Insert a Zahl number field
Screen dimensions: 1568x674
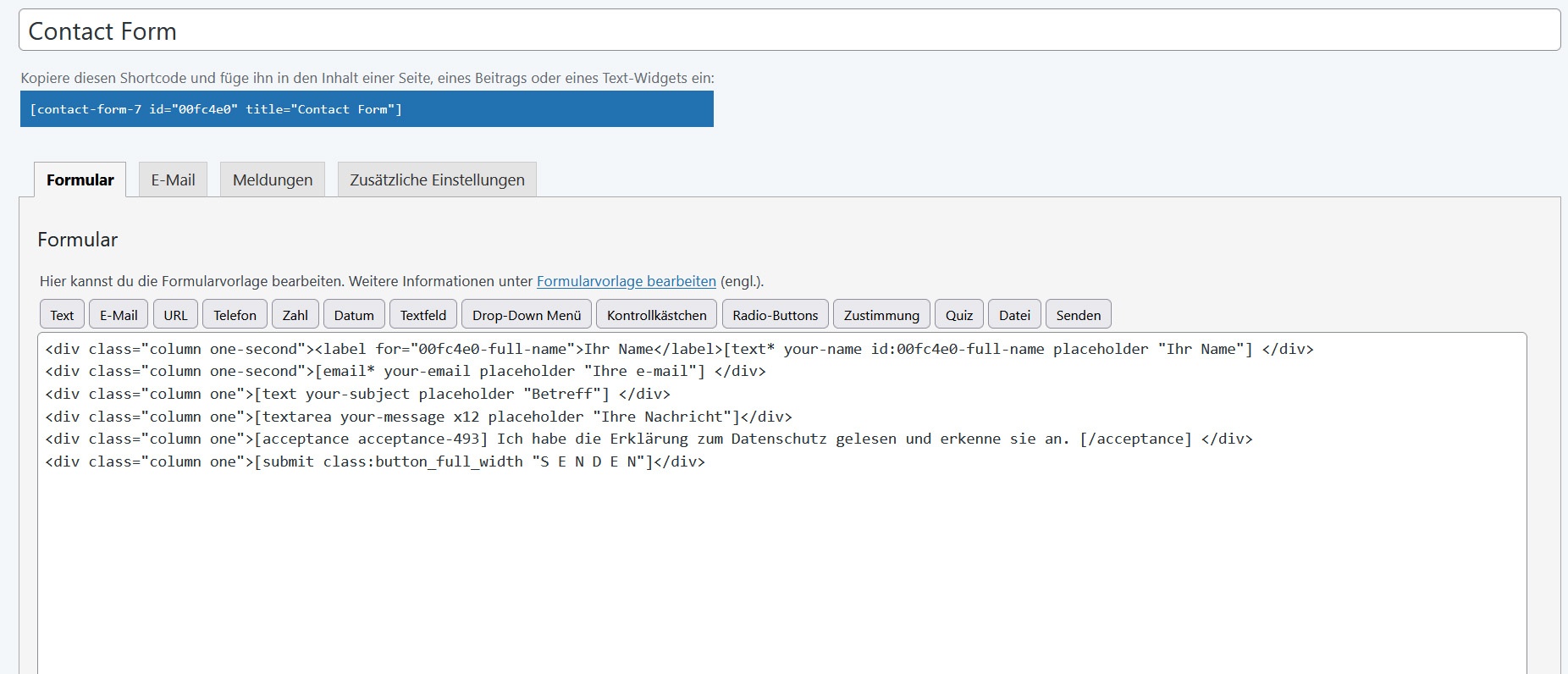(295, 315)
